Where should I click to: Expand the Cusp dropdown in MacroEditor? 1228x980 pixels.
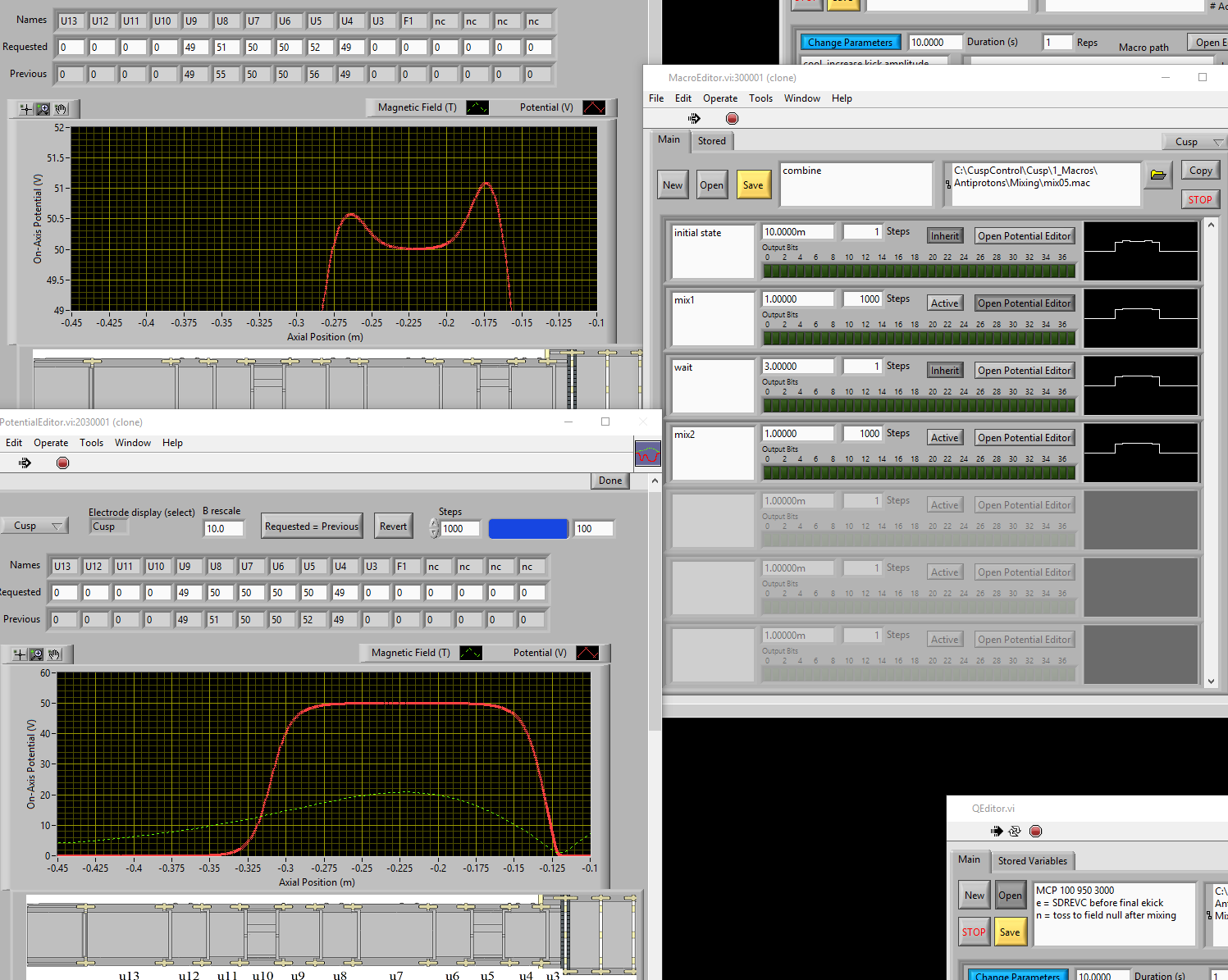pos(1194,142)
